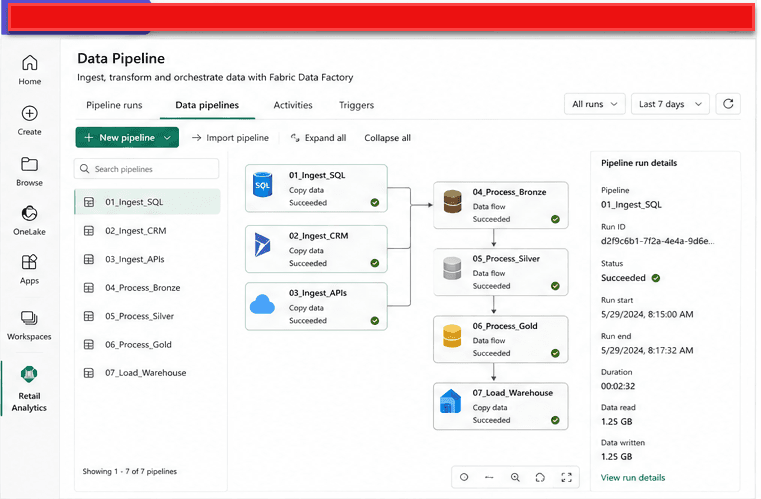The width and height of the screenshot is (761, 499).
Task: Click the zoom-in magnifier canvas control
Action: [x=515, y=478]
